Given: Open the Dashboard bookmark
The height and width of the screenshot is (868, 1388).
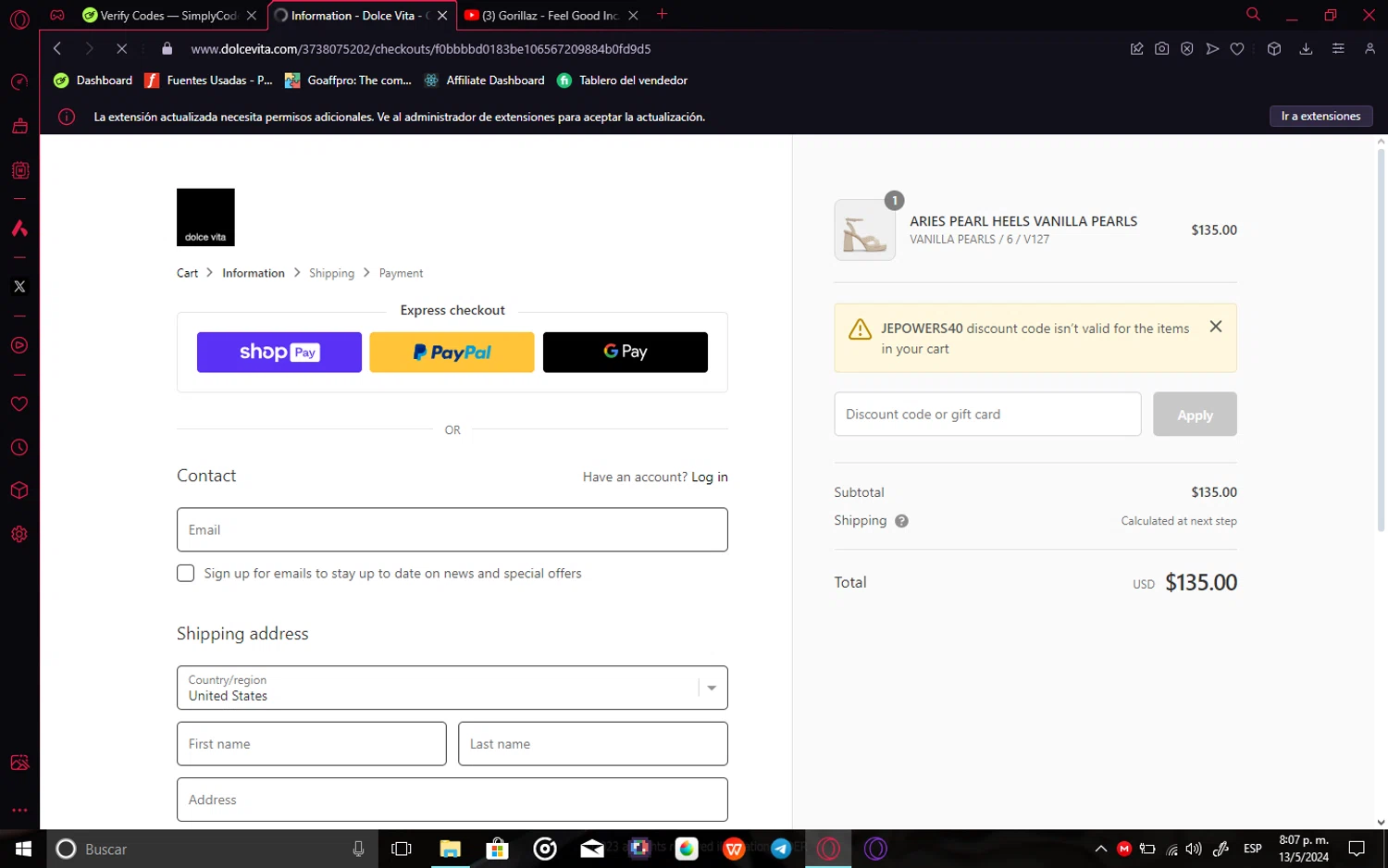Looking at the screenshot, I should tap(93, 81).
